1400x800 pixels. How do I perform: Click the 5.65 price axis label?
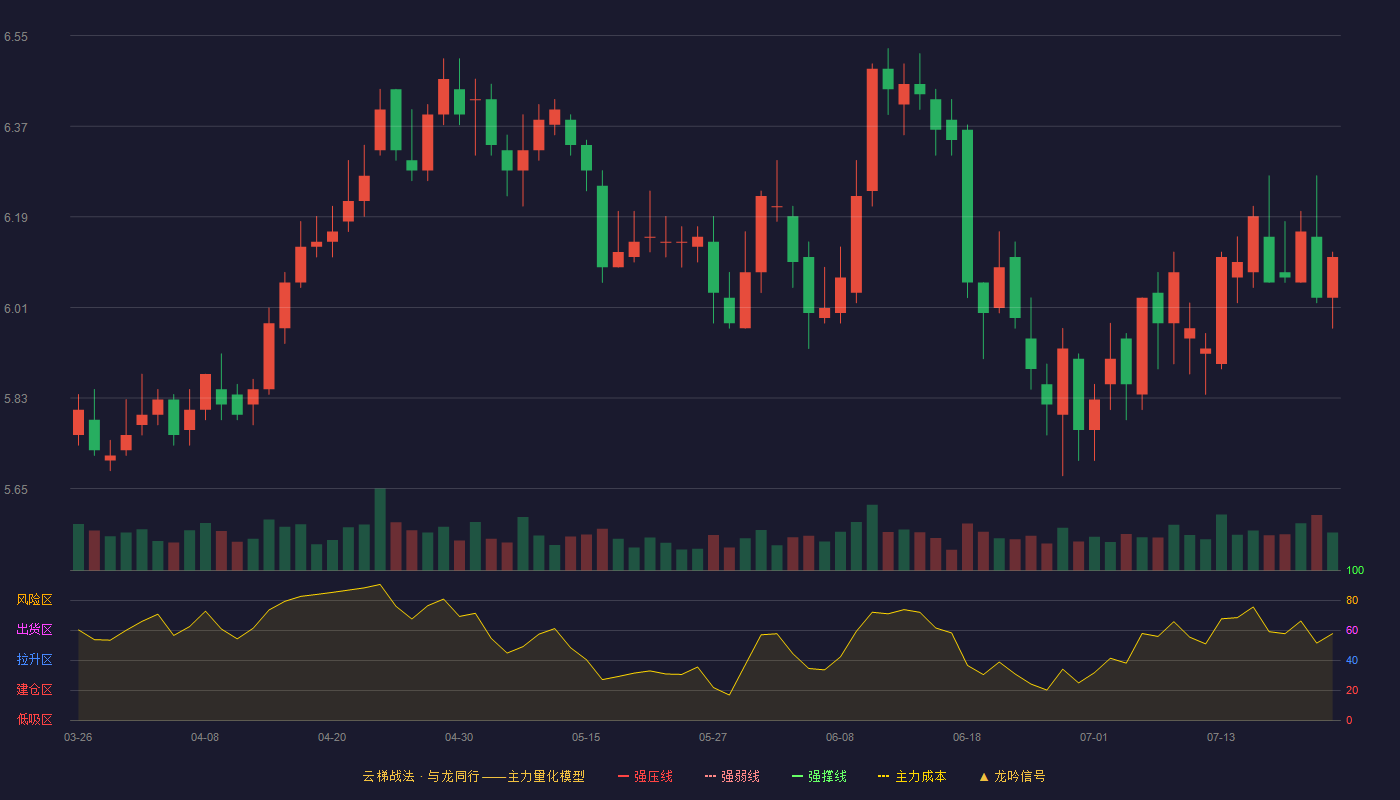16,490
